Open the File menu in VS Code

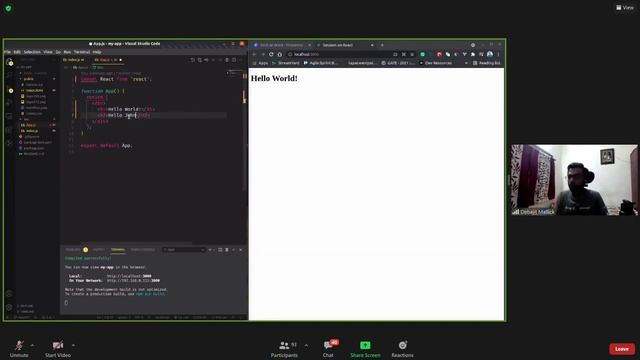pos(8,52)
